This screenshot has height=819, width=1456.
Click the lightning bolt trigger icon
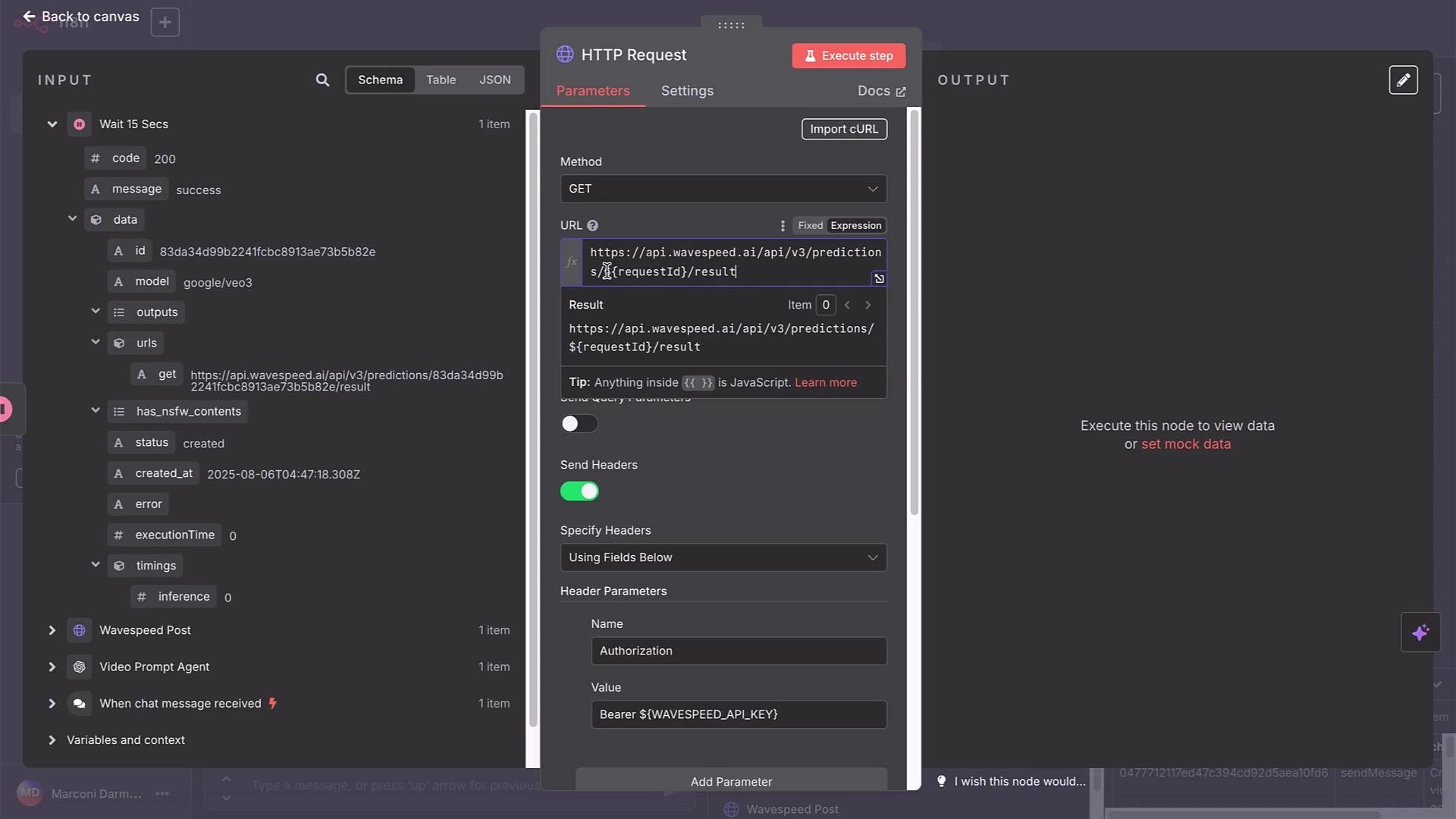point(273,704)
